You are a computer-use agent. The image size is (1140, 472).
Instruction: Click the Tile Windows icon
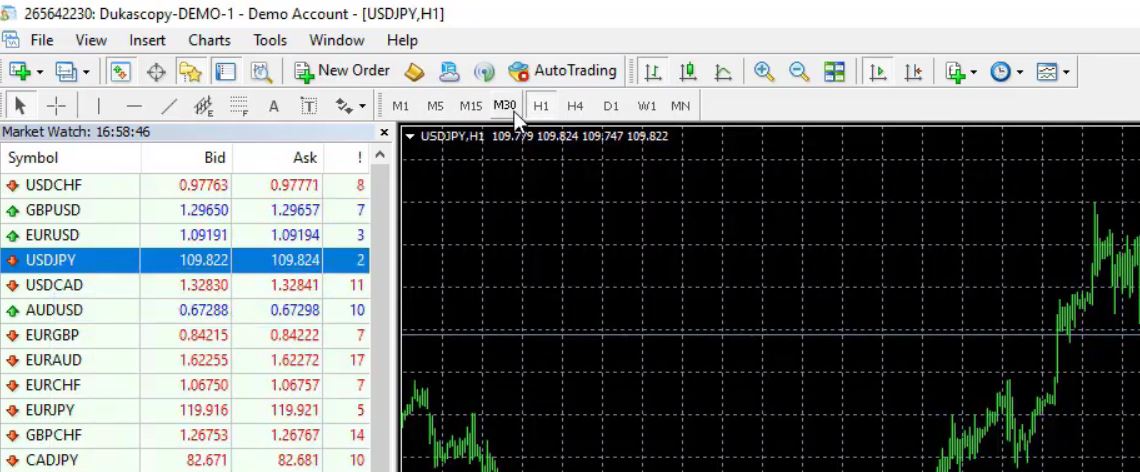834,71
